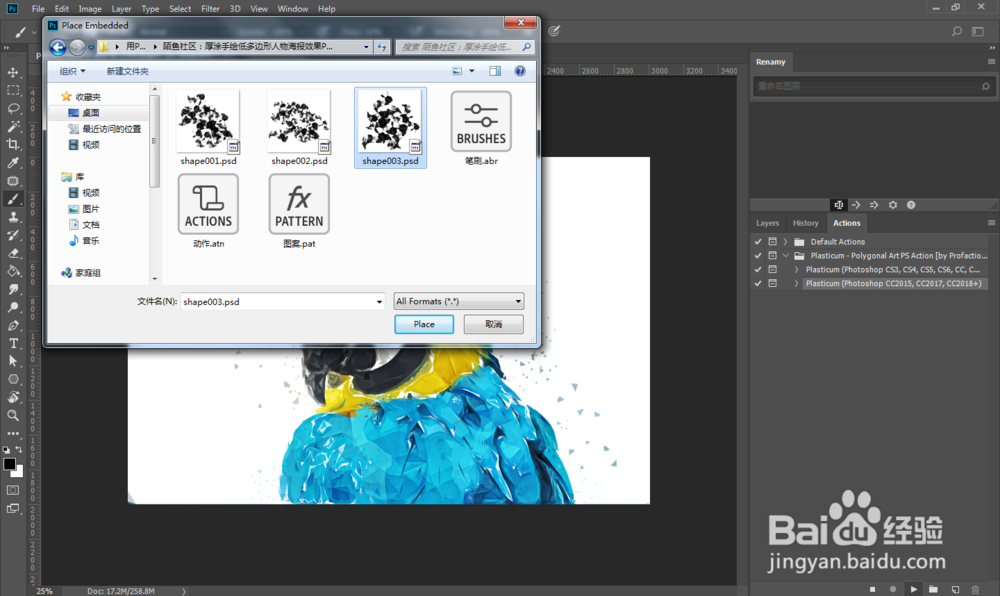
Task: Select the Clone Stamp tool
Action: click(13, 217)
